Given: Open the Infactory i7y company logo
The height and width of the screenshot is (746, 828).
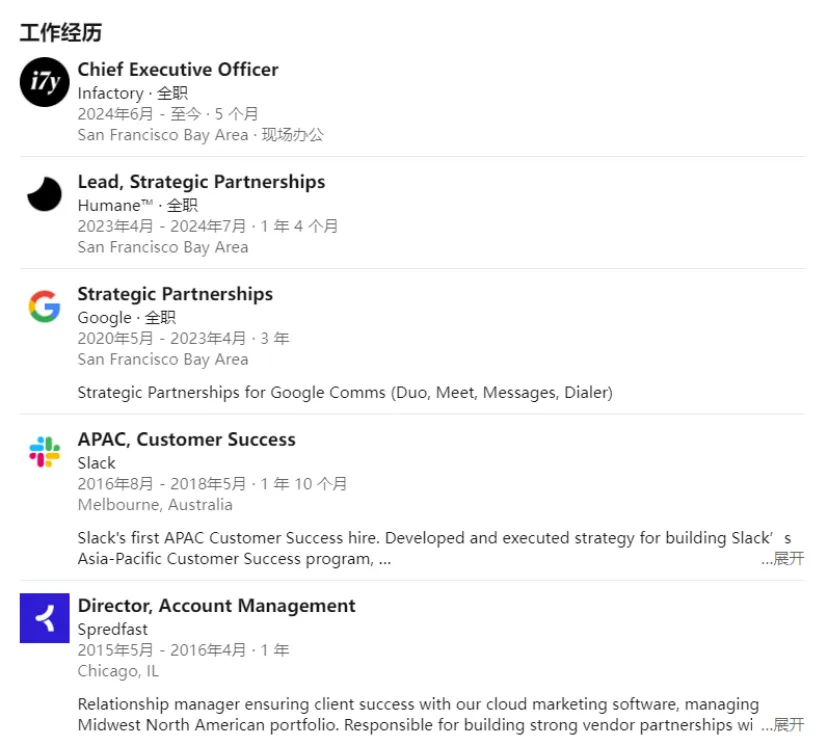Looking at the screenshot, I should pos(44,82).
